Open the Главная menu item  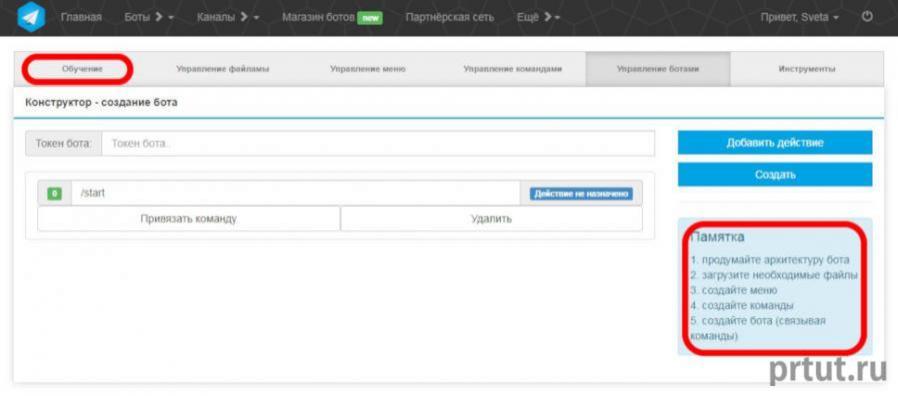pyautogui.click(x=81, y=17)
